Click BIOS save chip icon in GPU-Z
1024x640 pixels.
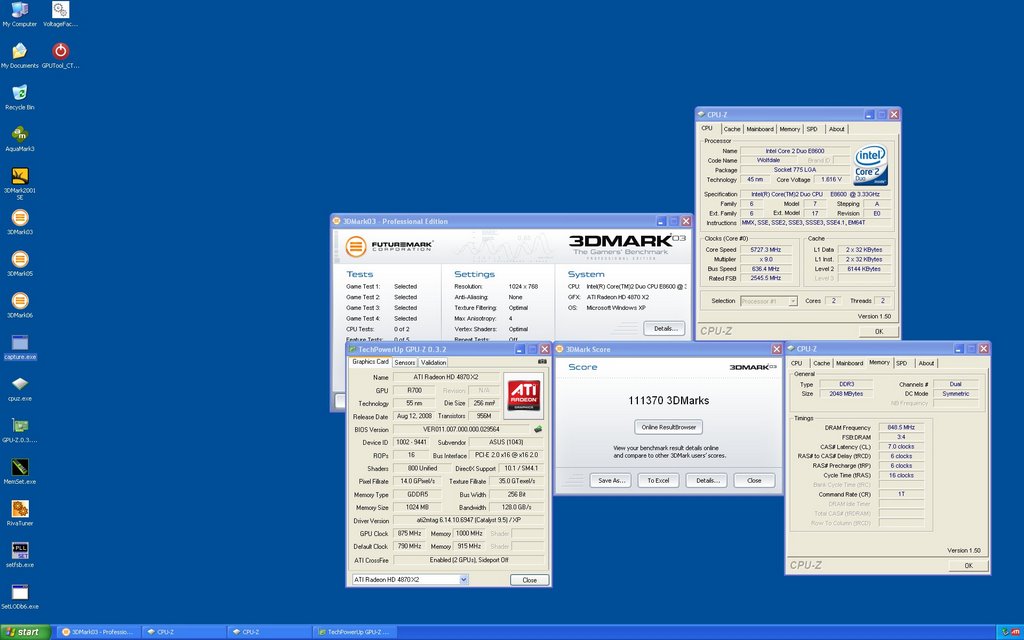pos(537,429)
